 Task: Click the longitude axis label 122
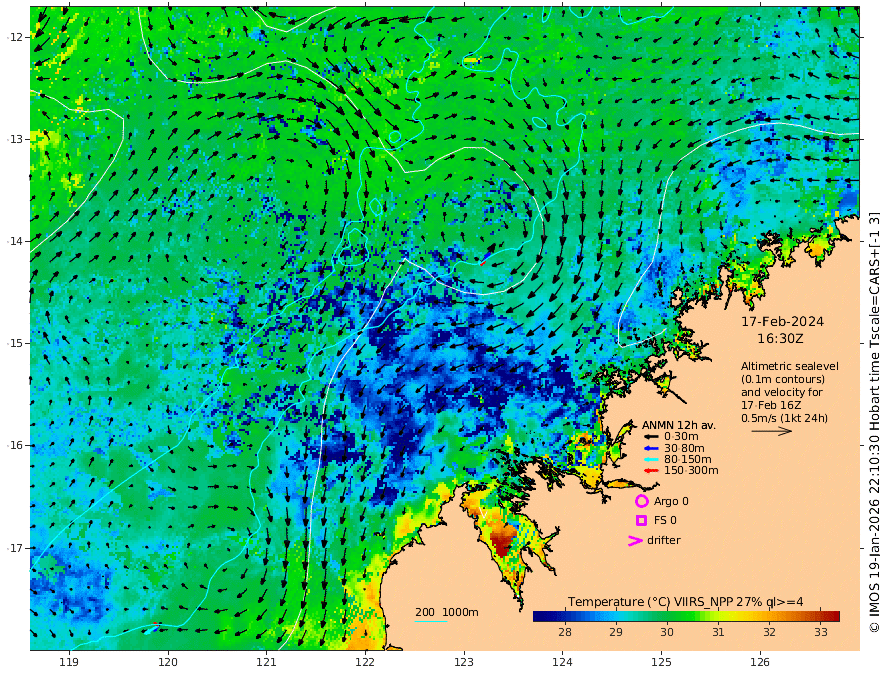(x=365, y=663)
